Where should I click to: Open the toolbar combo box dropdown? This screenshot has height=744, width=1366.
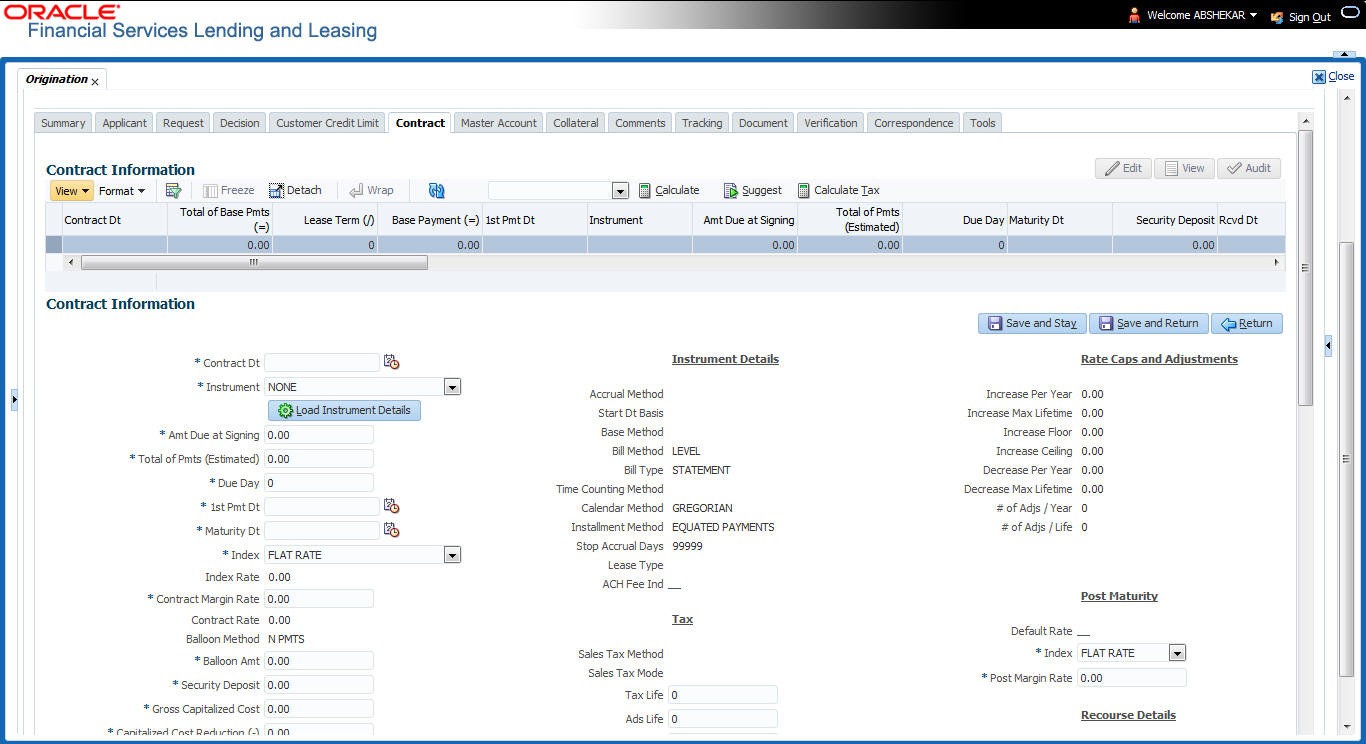(x=620, y=191)
